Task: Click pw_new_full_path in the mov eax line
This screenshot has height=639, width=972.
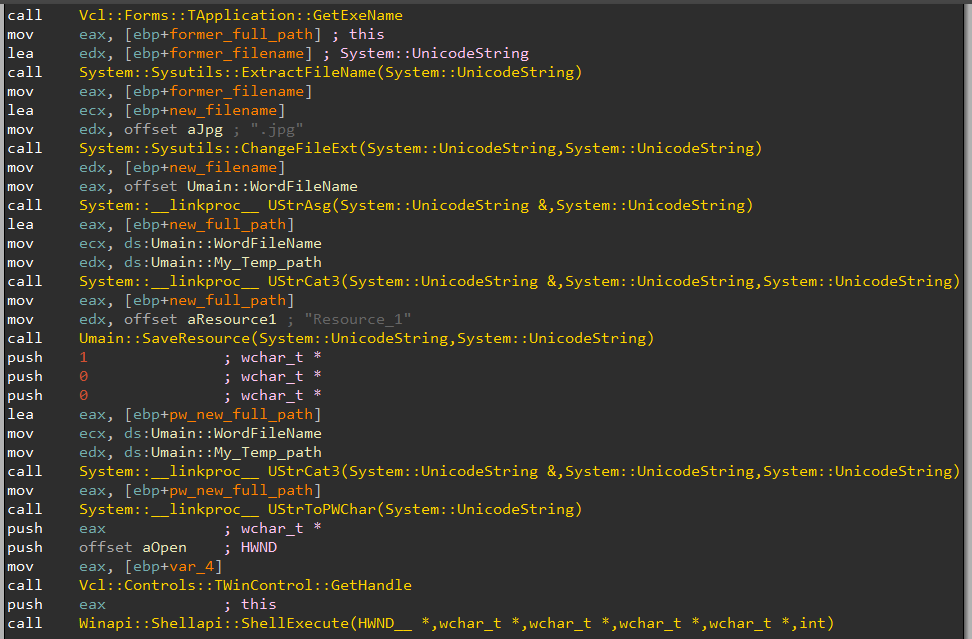Action: [x=241, y=490]
